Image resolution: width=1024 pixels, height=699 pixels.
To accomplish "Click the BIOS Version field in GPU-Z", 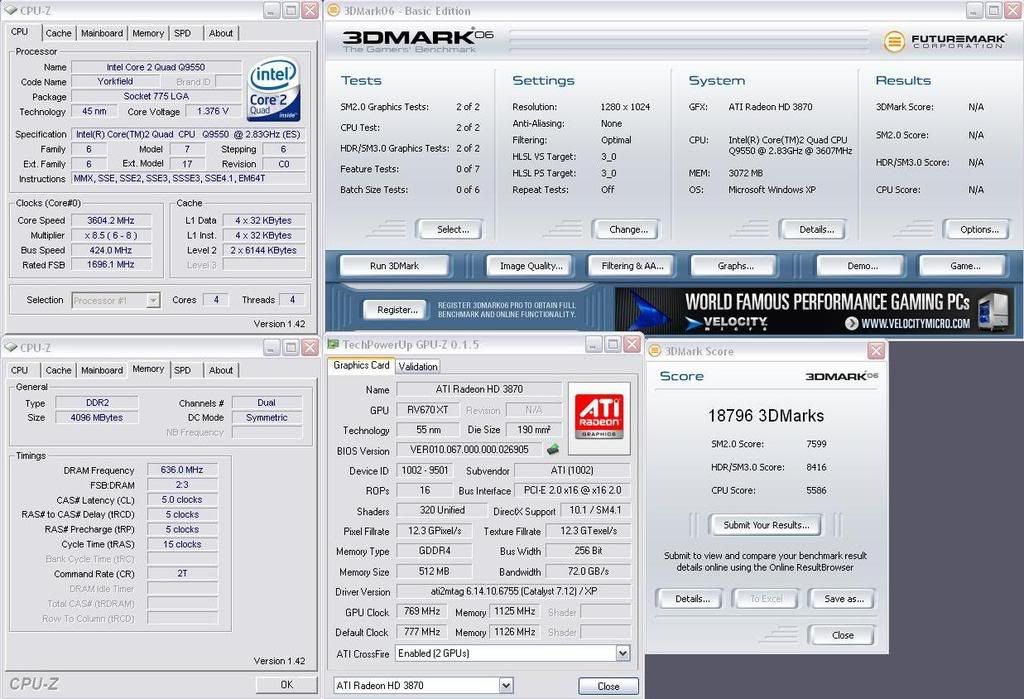I will pyautogui.click(x=469, y=450).
